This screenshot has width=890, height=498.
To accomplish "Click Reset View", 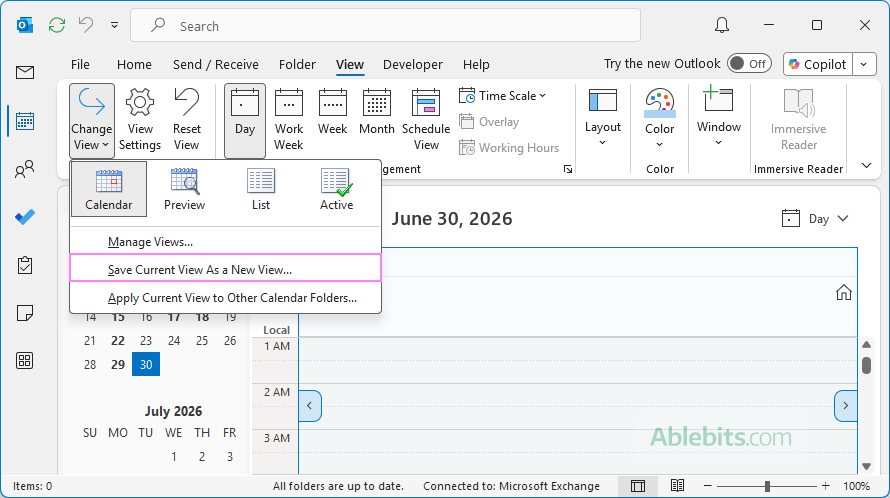I will click(x=186, y=120).
